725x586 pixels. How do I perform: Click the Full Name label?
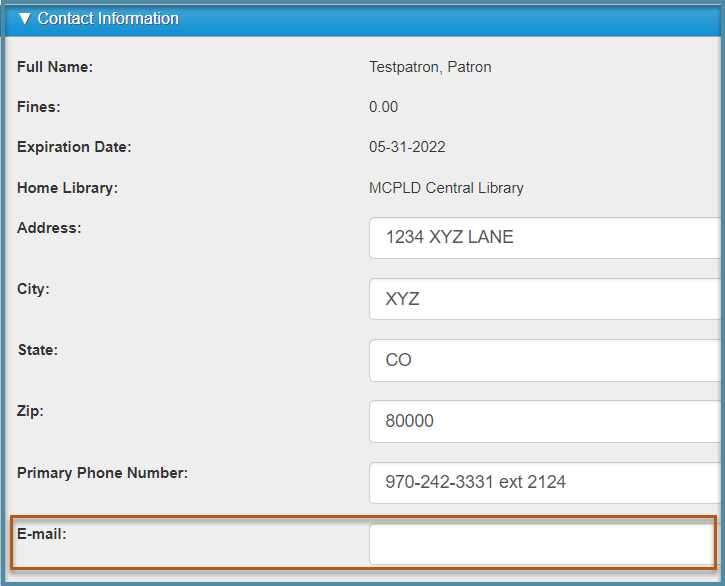tap(55, 67)
